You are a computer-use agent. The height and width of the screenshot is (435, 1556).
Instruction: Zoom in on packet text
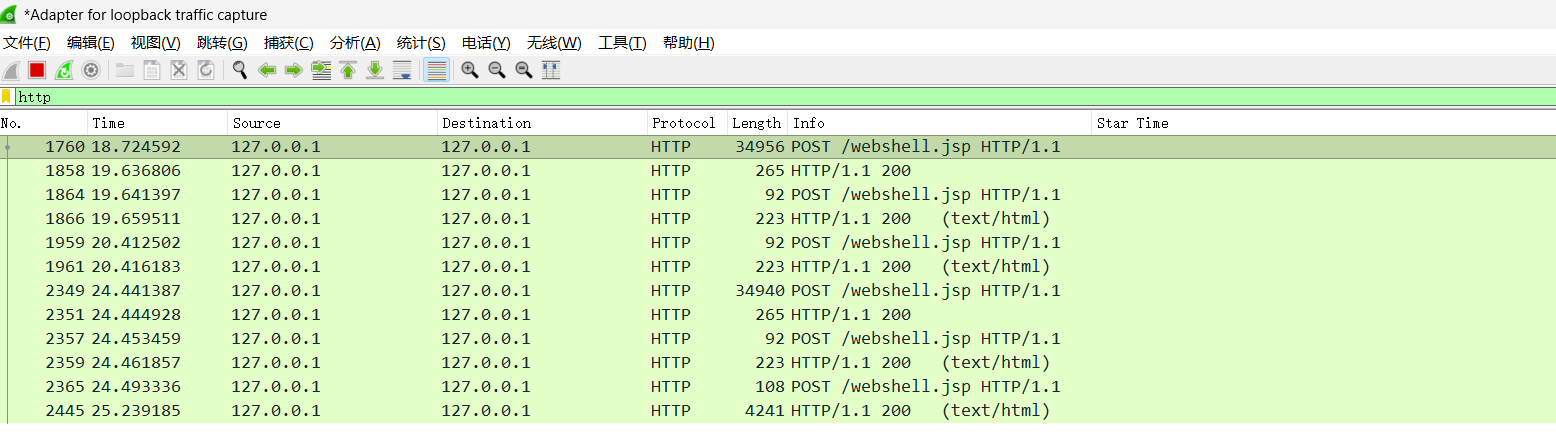[x=470, y=70]
